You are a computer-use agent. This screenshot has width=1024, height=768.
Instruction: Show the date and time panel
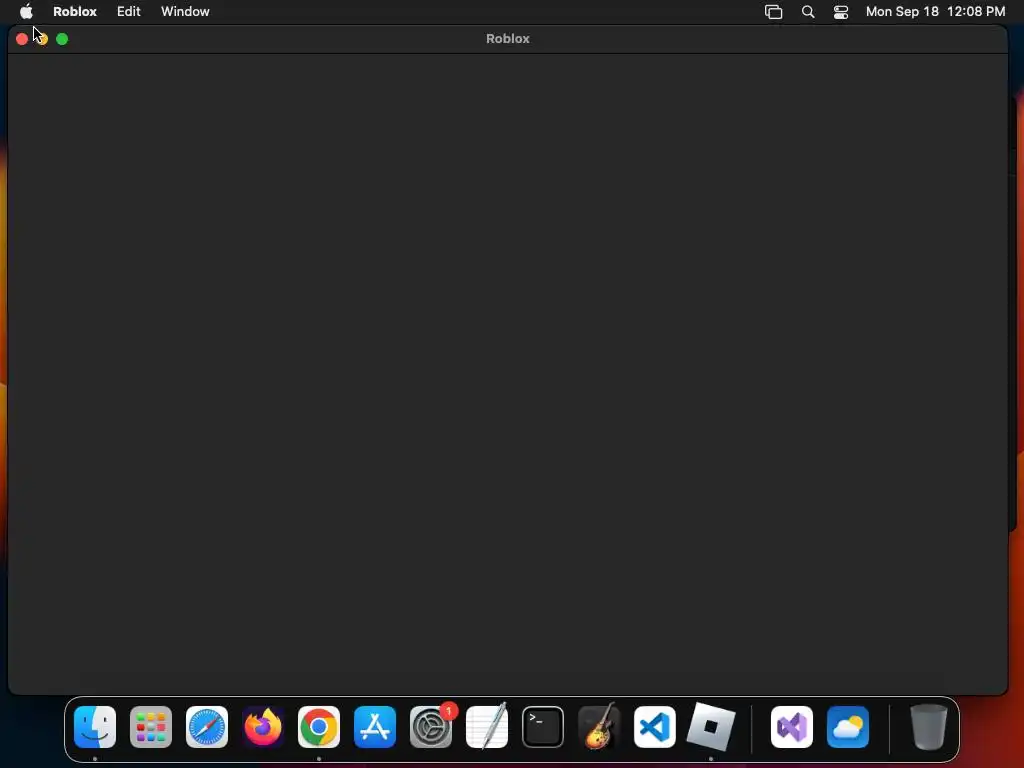[935, 12]
